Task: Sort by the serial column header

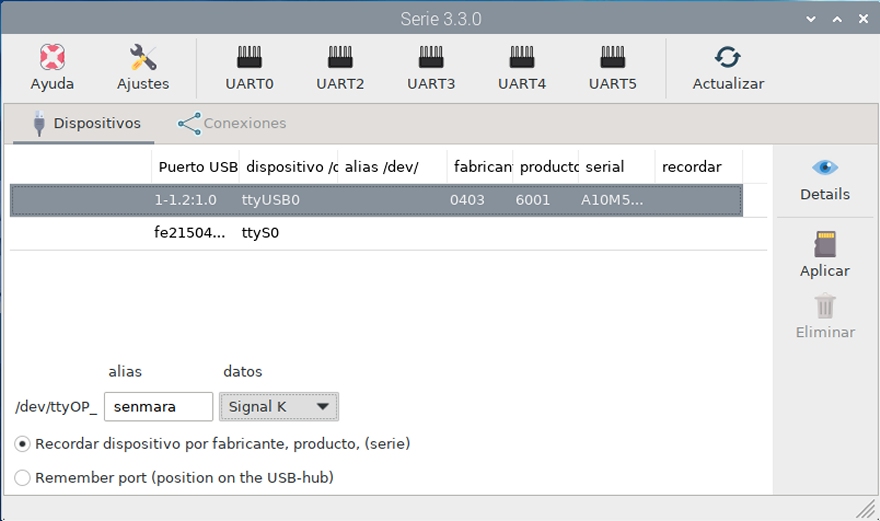Action: pos(617,167)
